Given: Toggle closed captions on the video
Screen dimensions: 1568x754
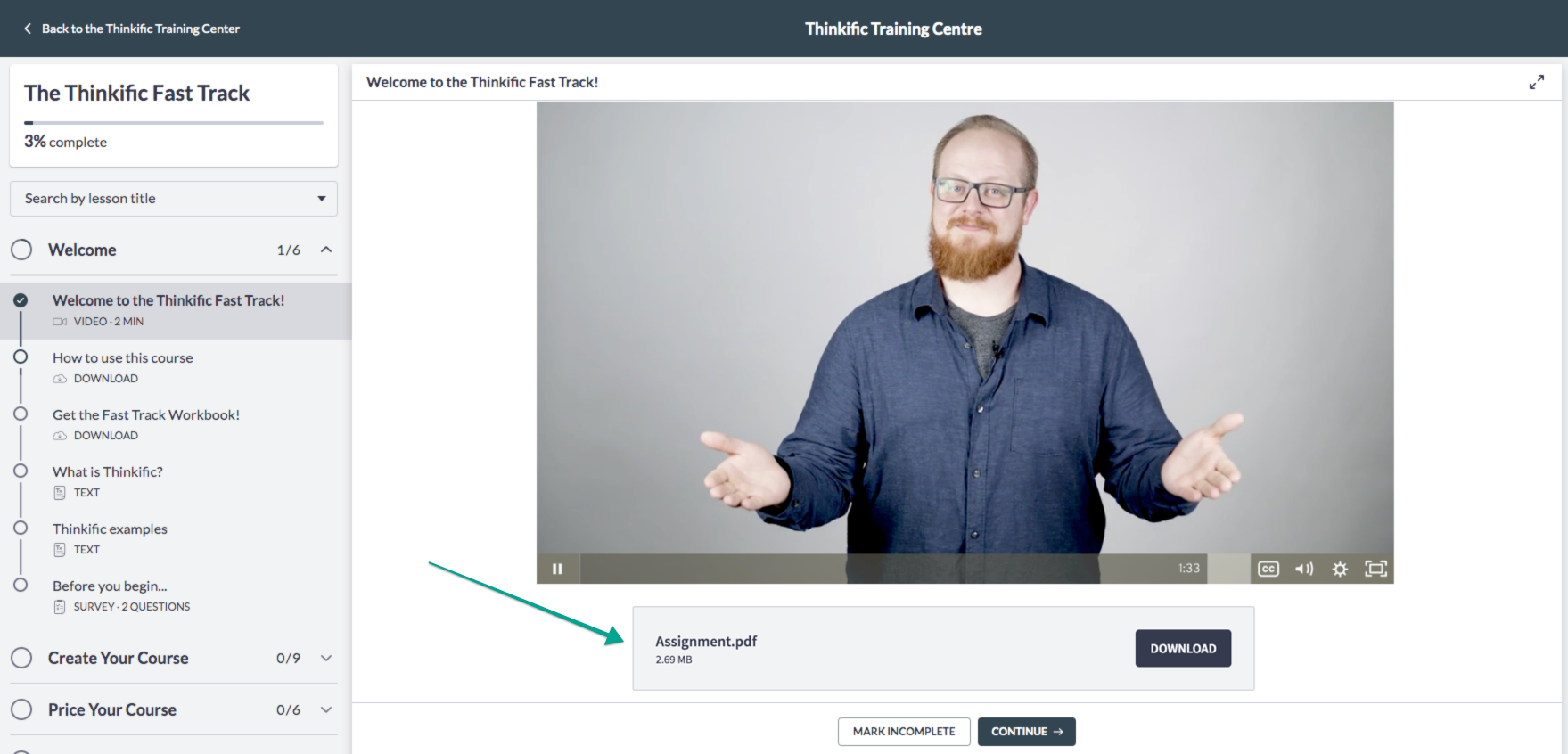Looking at the screenshot, I should (1268, 569).
